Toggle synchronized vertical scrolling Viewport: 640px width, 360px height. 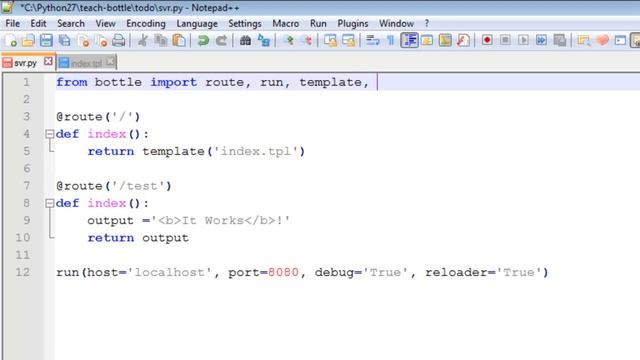click(x=330, y=40)
